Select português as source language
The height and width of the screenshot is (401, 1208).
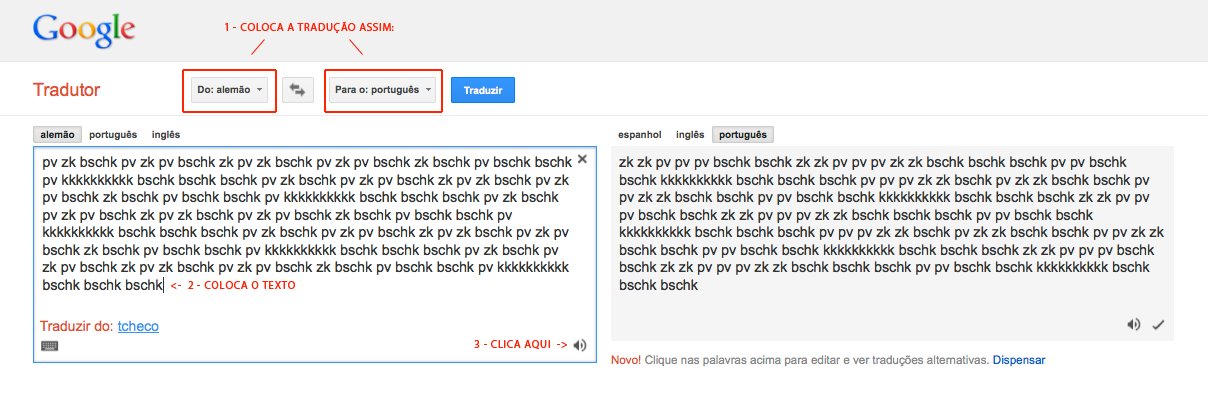pos(113,134)
